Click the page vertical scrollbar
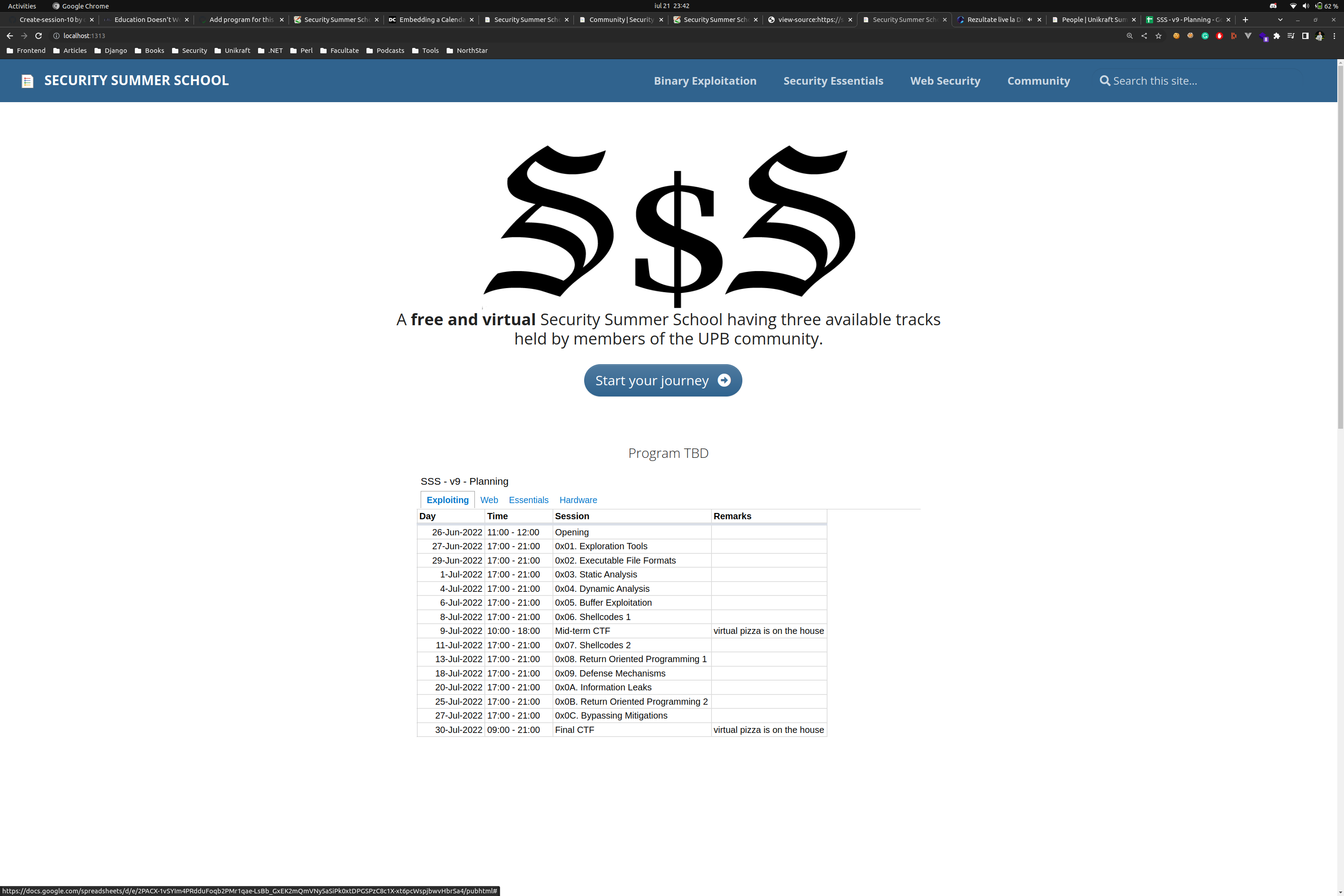This screenshot has width=1344, height=896. 1340,246
